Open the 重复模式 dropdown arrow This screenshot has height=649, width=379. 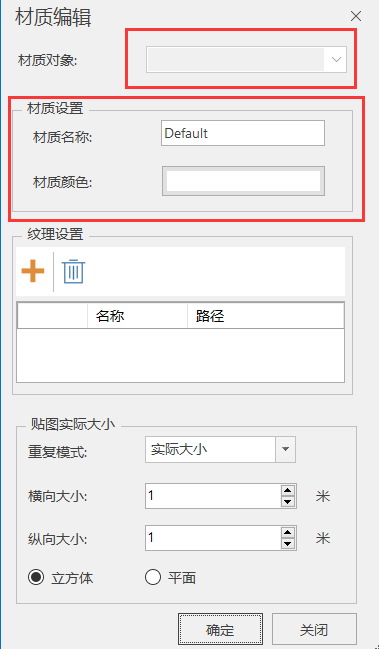(285, 449)
